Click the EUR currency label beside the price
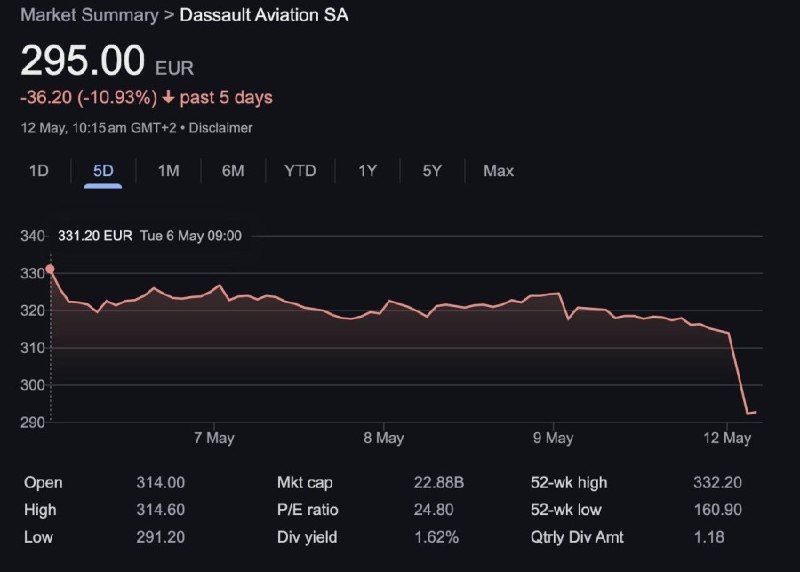Screen dimensions: 800x572 (174, 68)
